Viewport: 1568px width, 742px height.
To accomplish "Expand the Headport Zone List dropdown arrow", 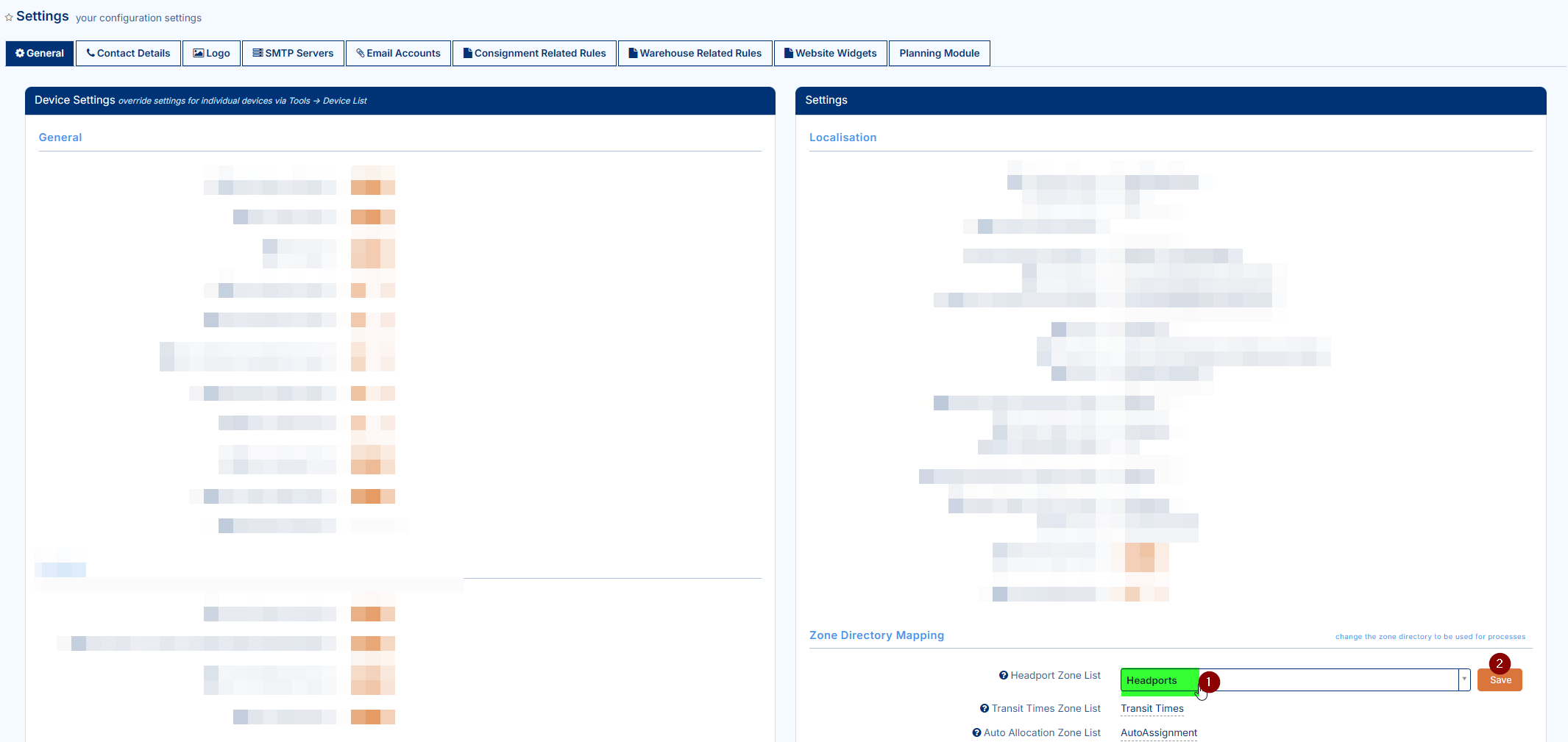I will coord(1464,679).
